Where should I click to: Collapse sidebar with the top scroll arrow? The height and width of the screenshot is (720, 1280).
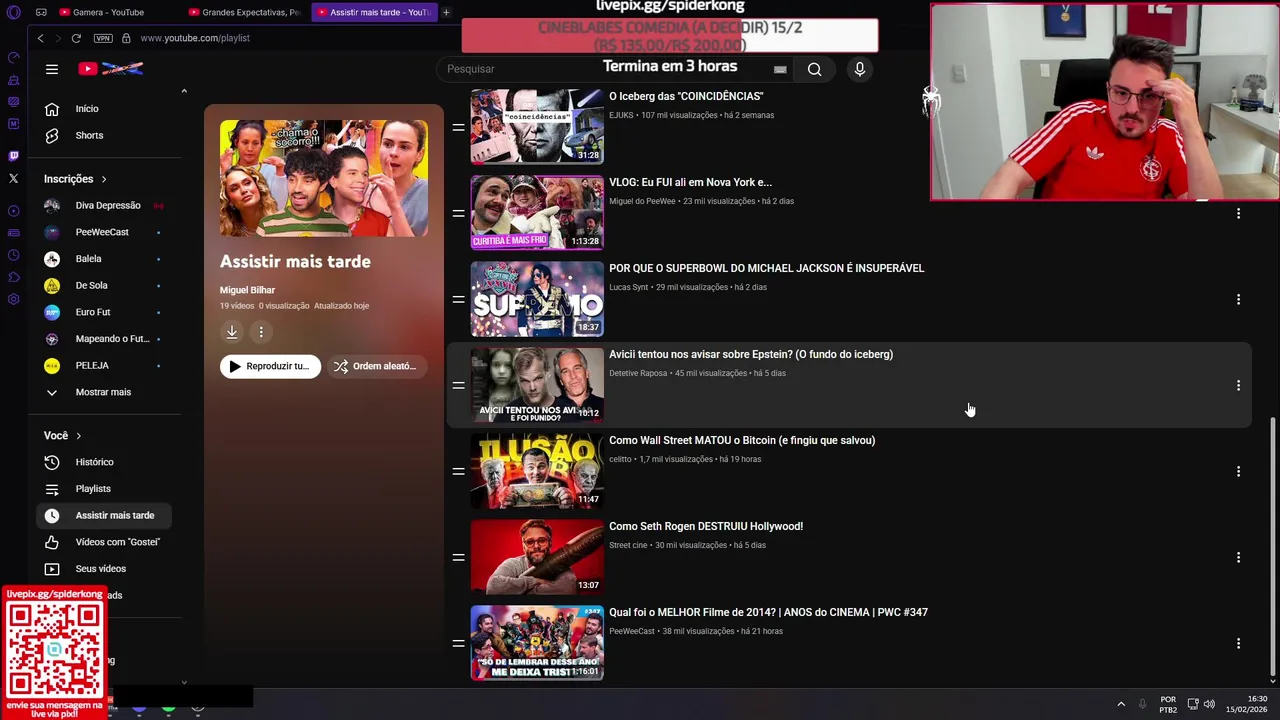coord(184,91)
